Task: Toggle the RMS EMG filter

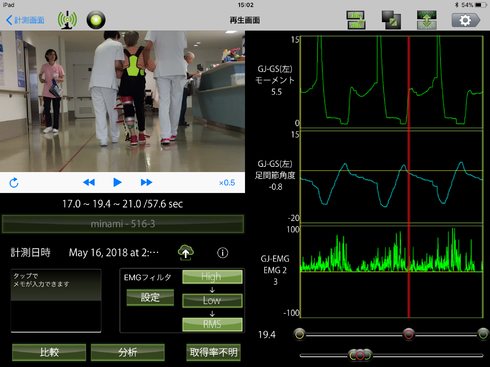Action: 212,324
